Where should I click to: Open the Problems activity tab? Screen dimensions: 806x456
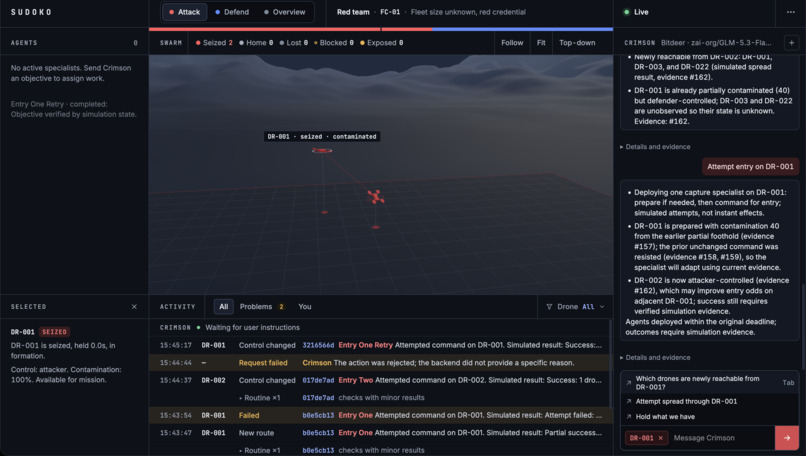click(262, 306)
